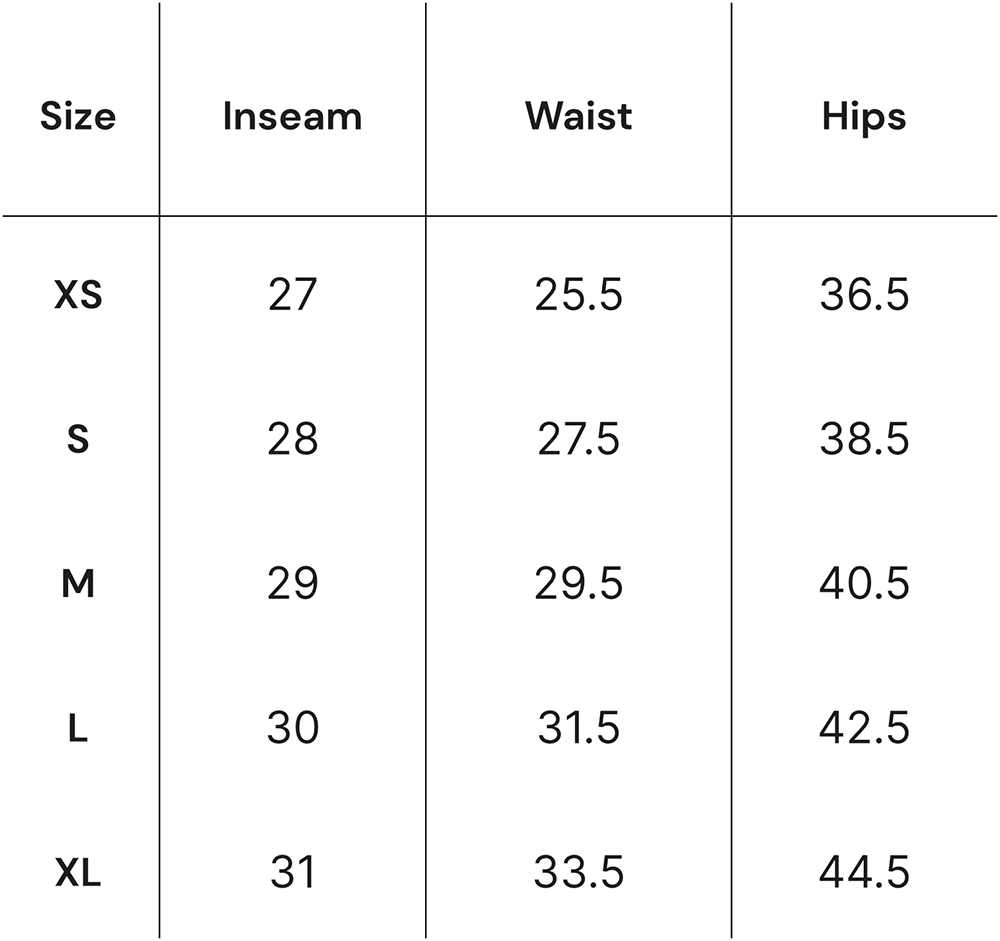Click the XL hips value 44.5
1000x941 pixels.
pyautogui.click(x=864, y=873)
